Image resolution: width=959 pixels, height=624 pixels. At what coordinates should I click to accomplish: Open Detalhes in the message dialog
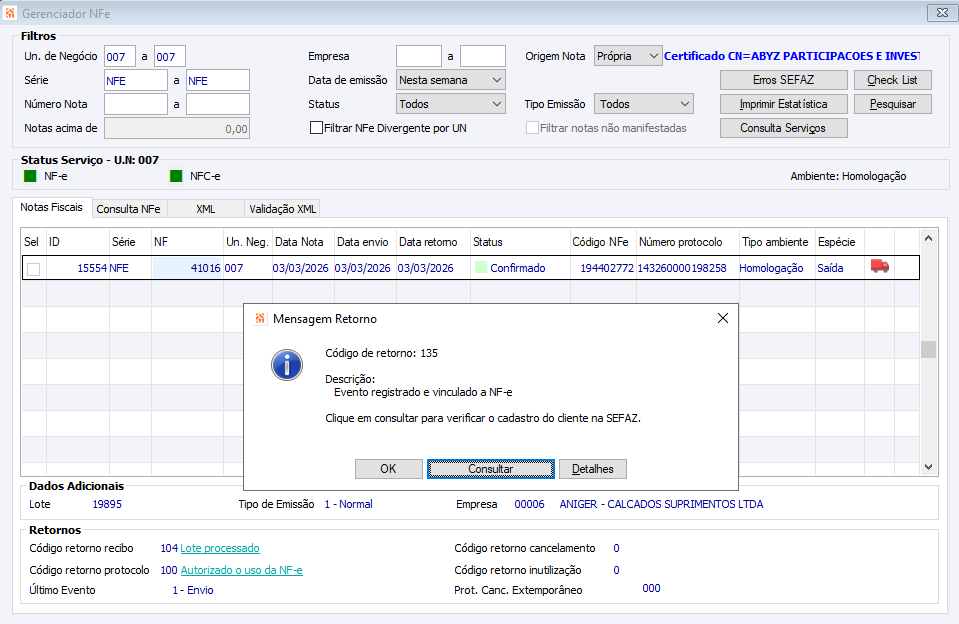point(593,469)
